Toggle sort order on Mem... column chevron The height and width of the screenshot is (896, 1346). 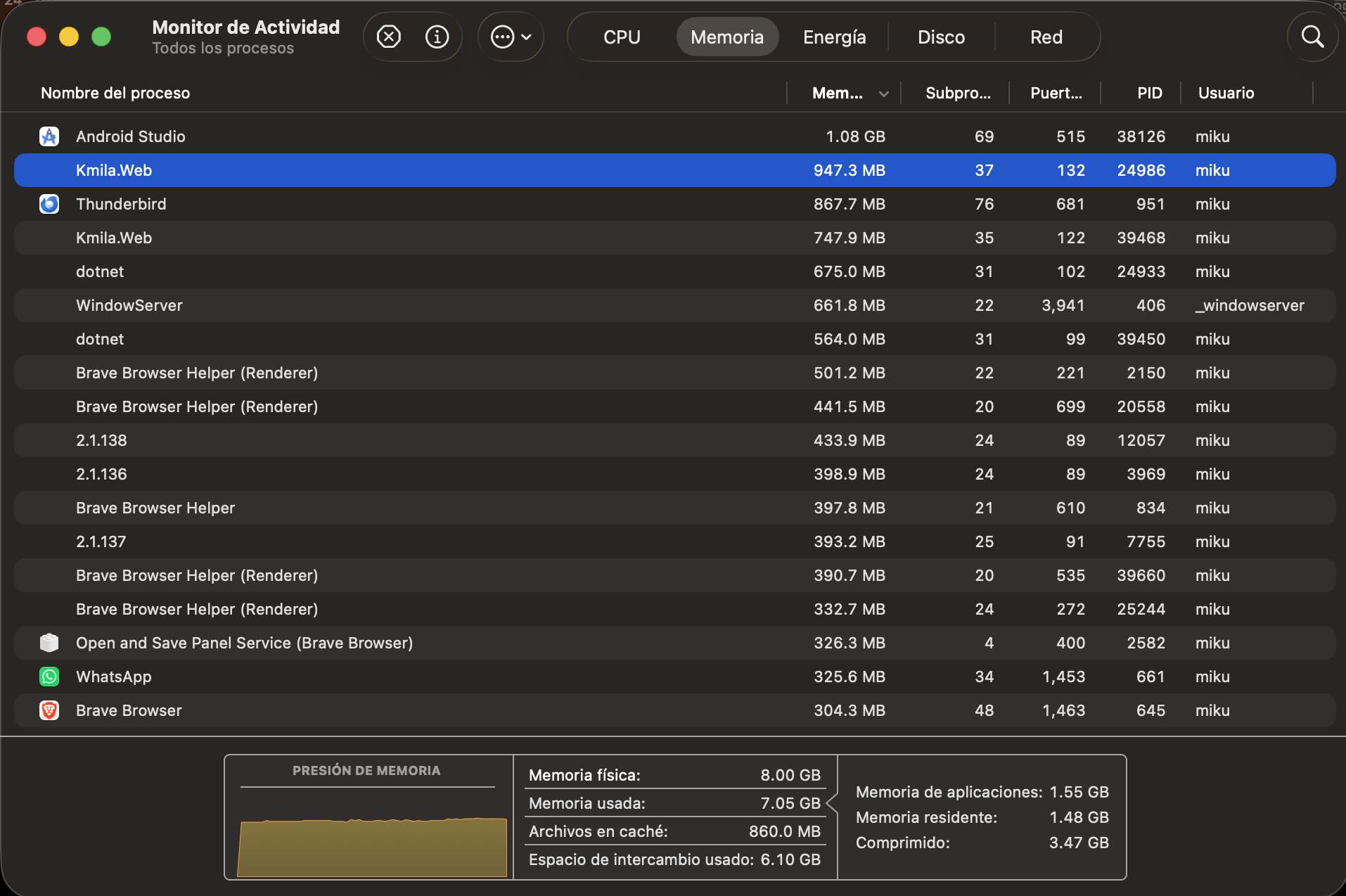[x=884, y=94]
